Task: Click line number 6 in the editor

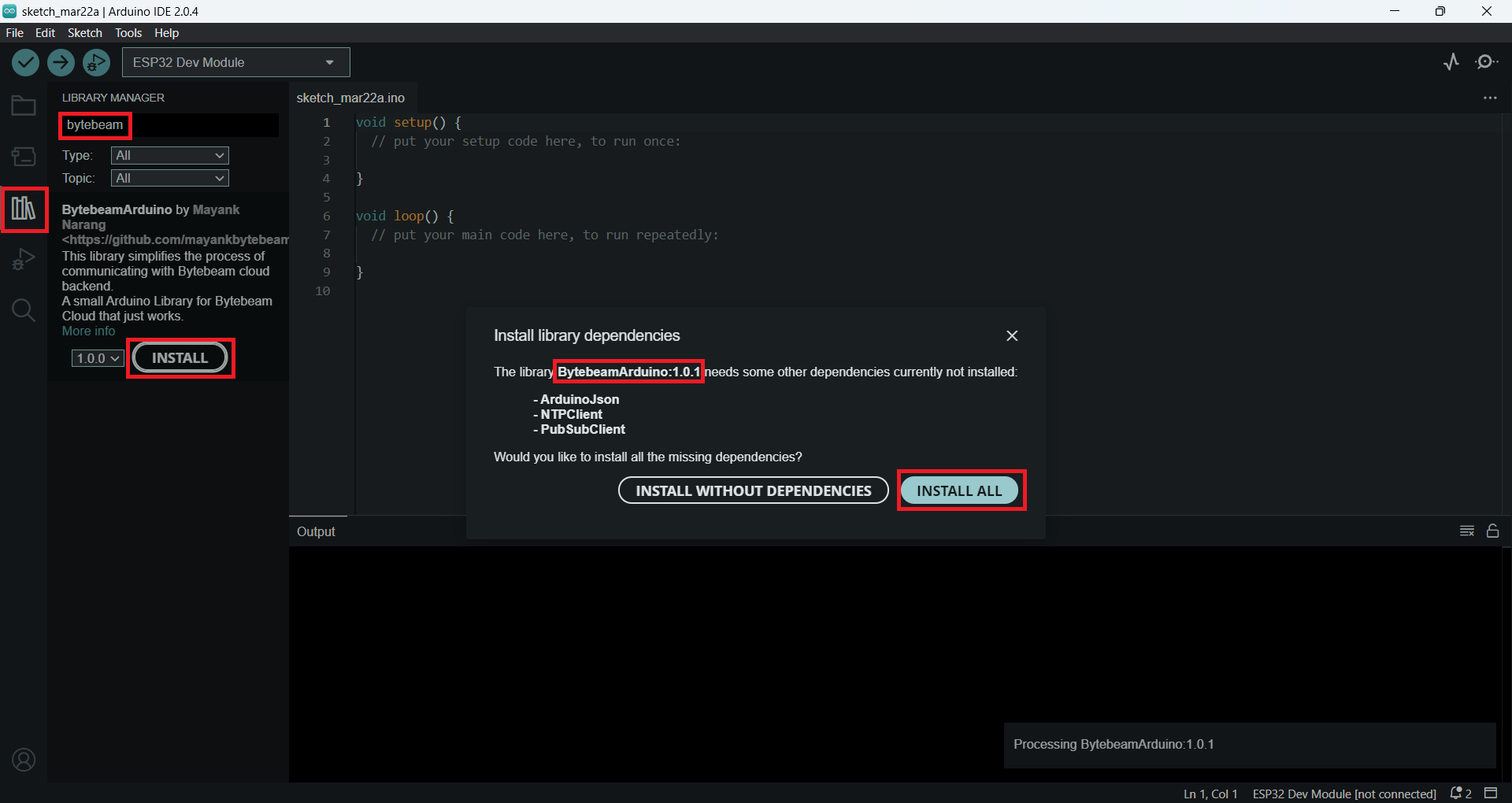Action: point(327,216)
